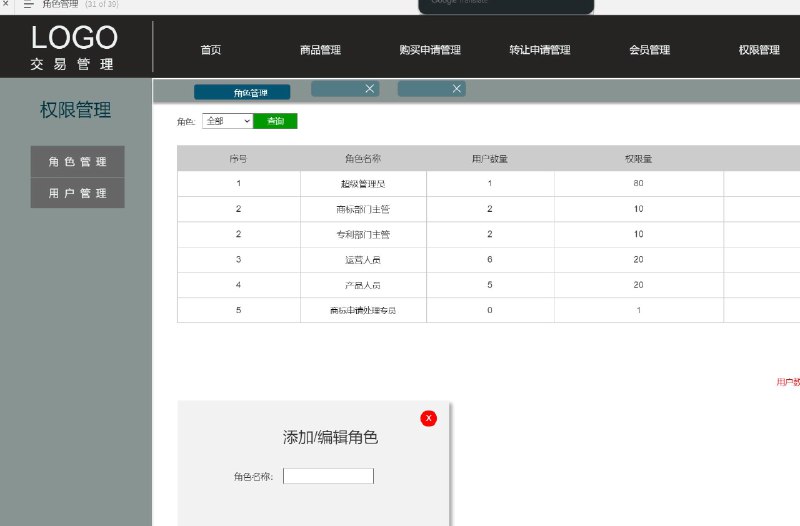
Task: Click the 权限量 column header
Action: (638, 159)
